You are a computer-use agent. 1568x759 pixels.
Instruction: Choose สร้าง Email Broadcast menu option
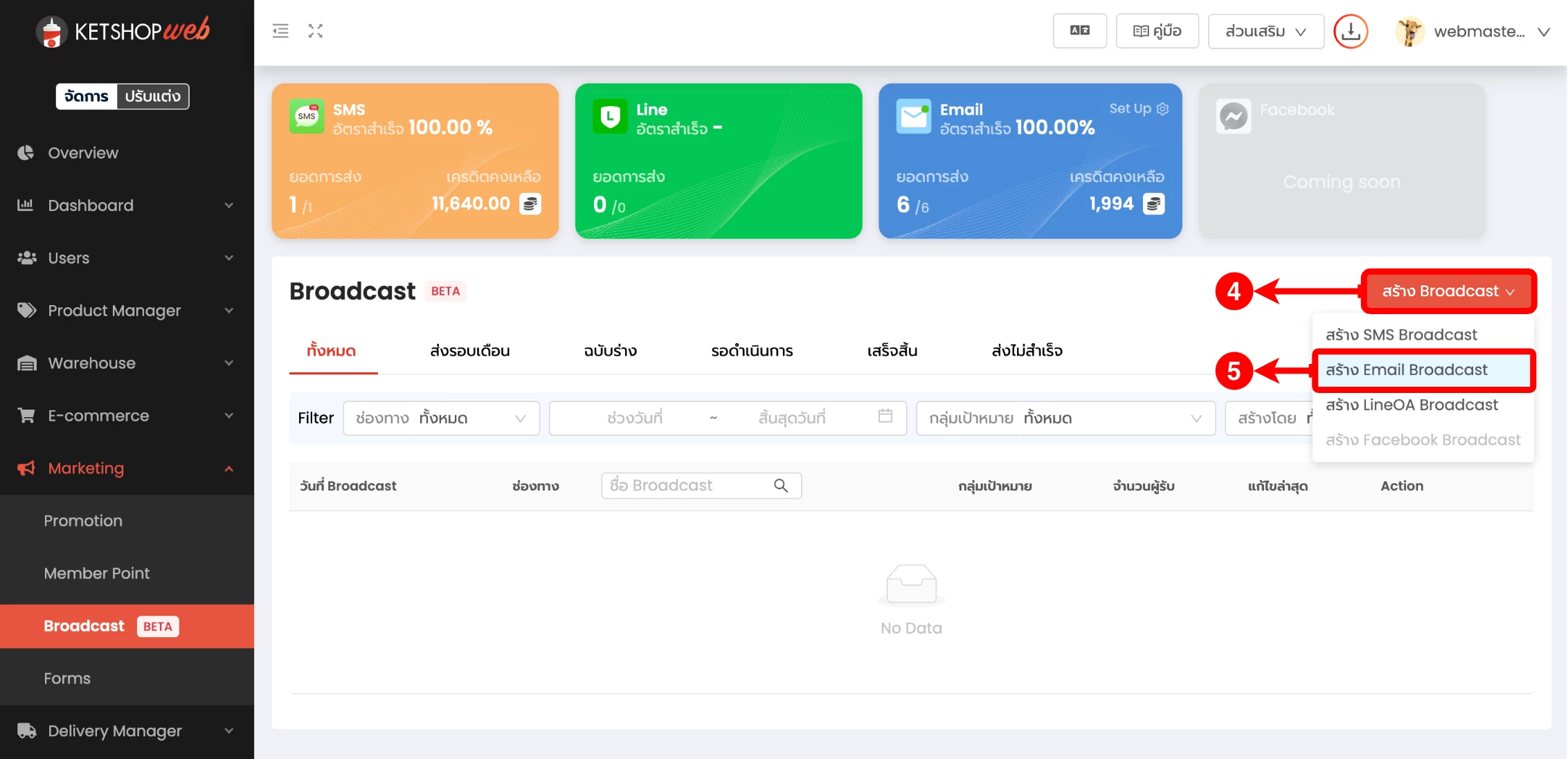[x=1406, y=370]
